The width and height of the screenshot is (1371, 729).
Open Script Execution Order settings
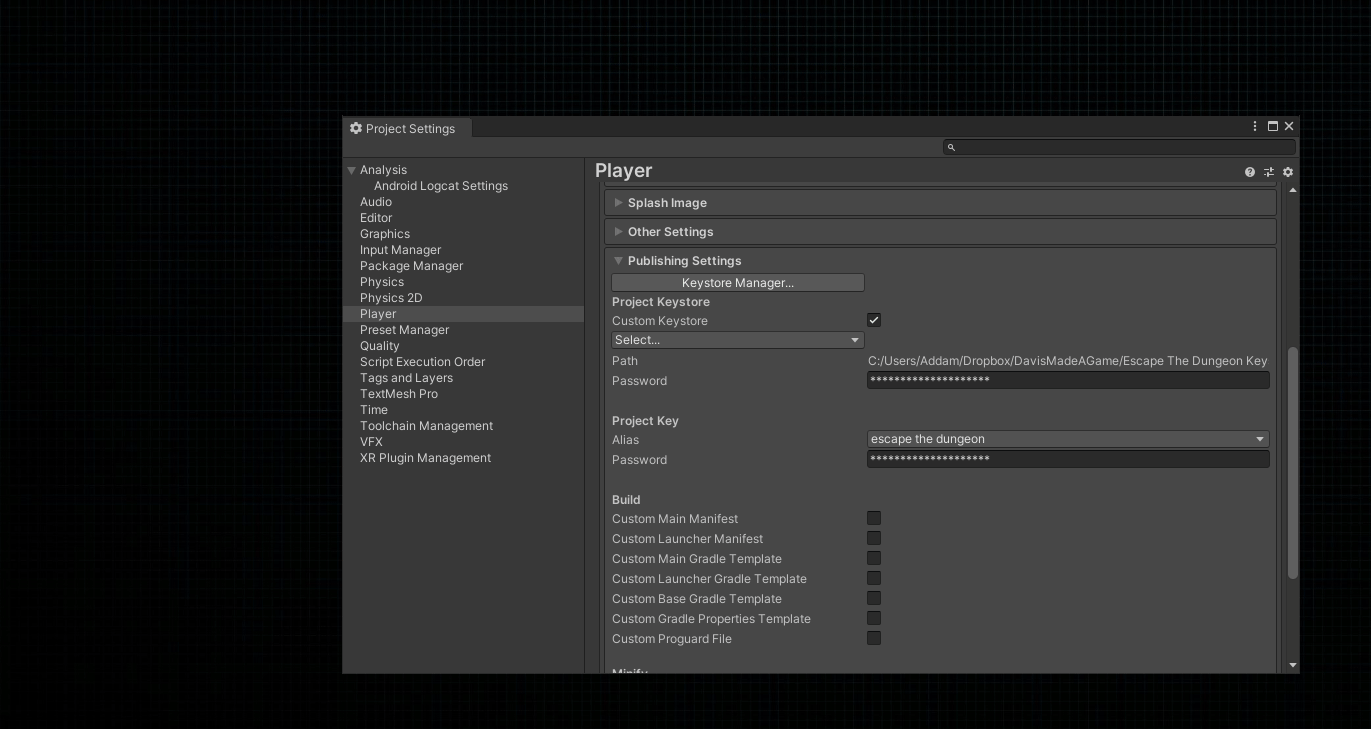(422, 362)
